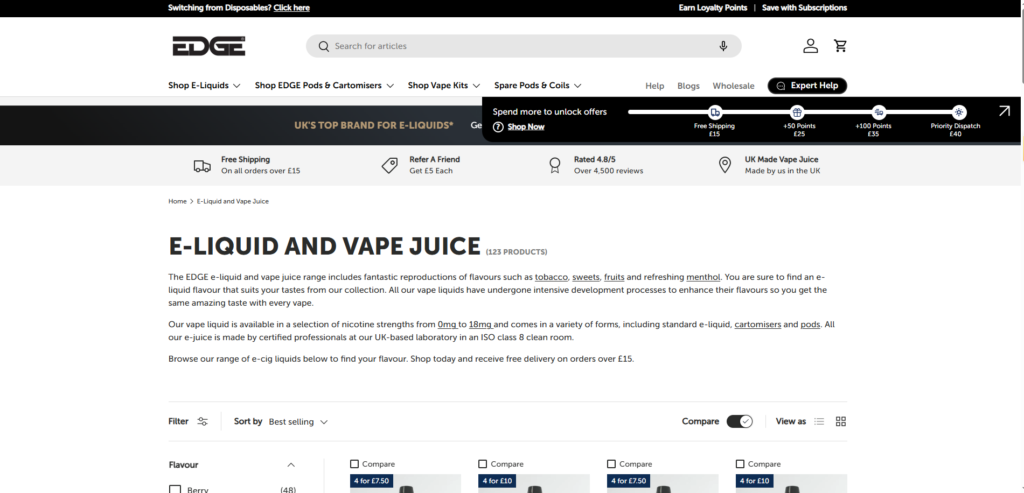Click the Shop Now link
The image size is (1024, 493).
pos(526,127)
